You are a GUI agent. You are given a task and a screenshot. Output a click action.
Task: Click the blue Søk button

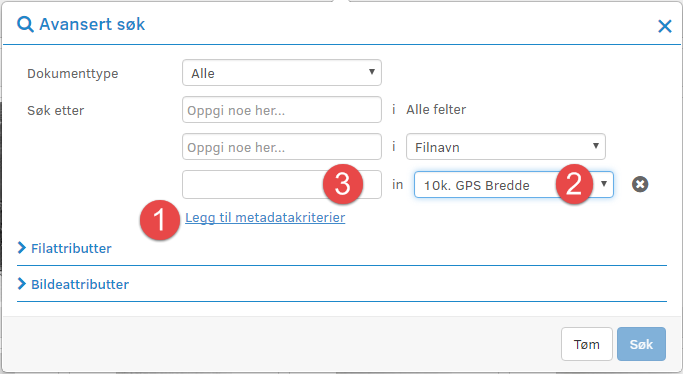point(641,344)
